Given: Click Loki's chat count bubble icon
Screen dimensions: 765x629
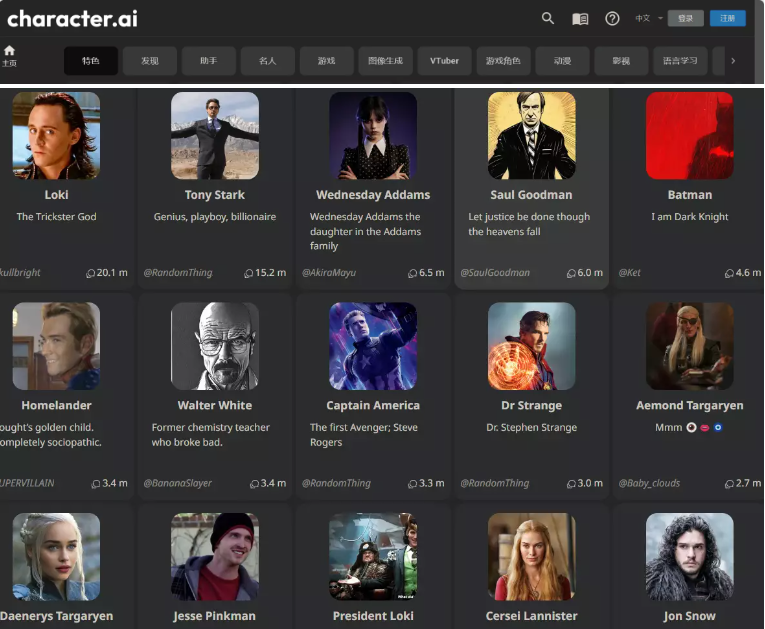Looking at the screenshot, I should 90,273.
